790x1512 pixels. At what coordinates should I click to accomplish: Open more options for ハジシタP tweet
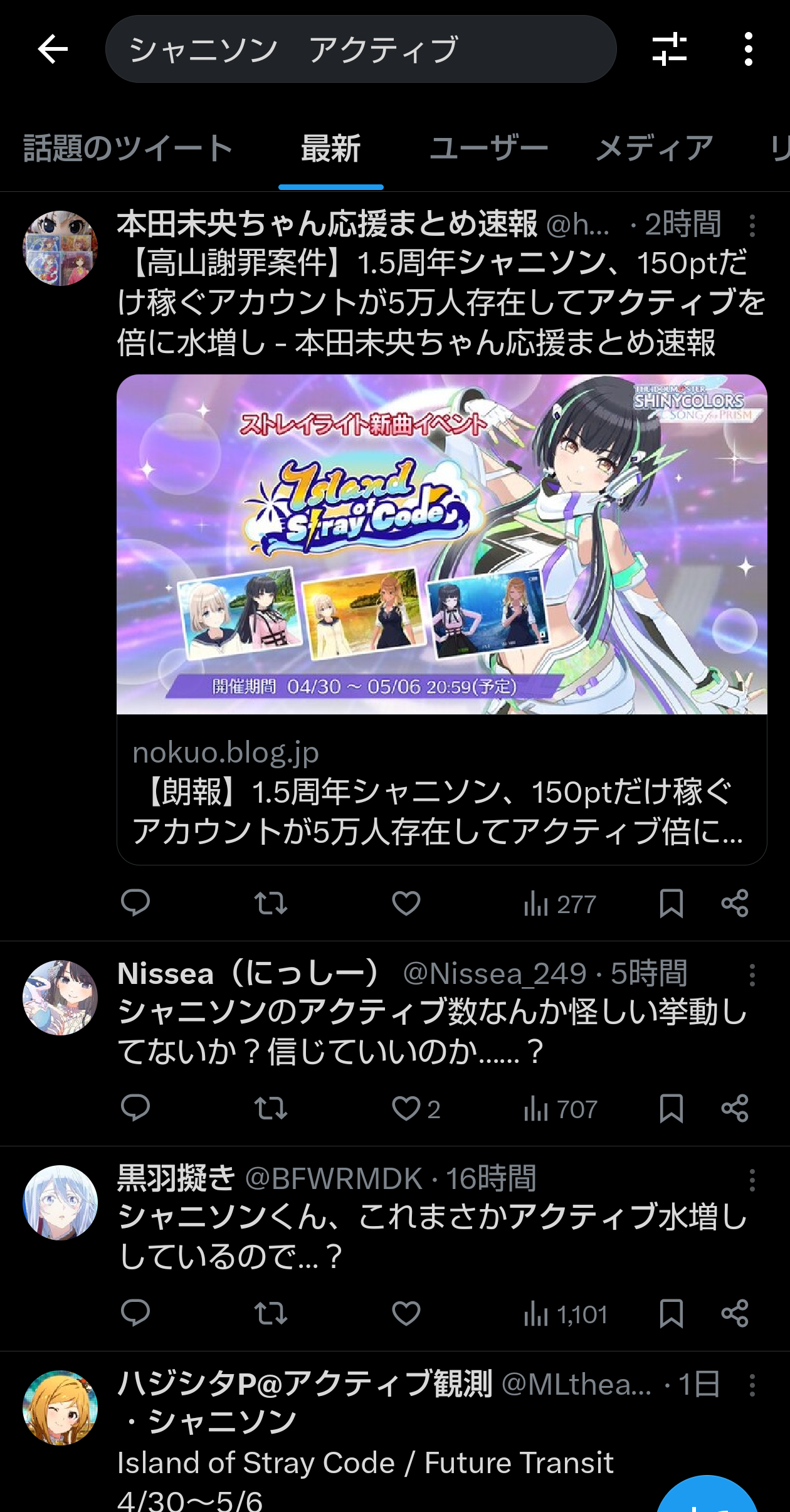[752, 1385]
